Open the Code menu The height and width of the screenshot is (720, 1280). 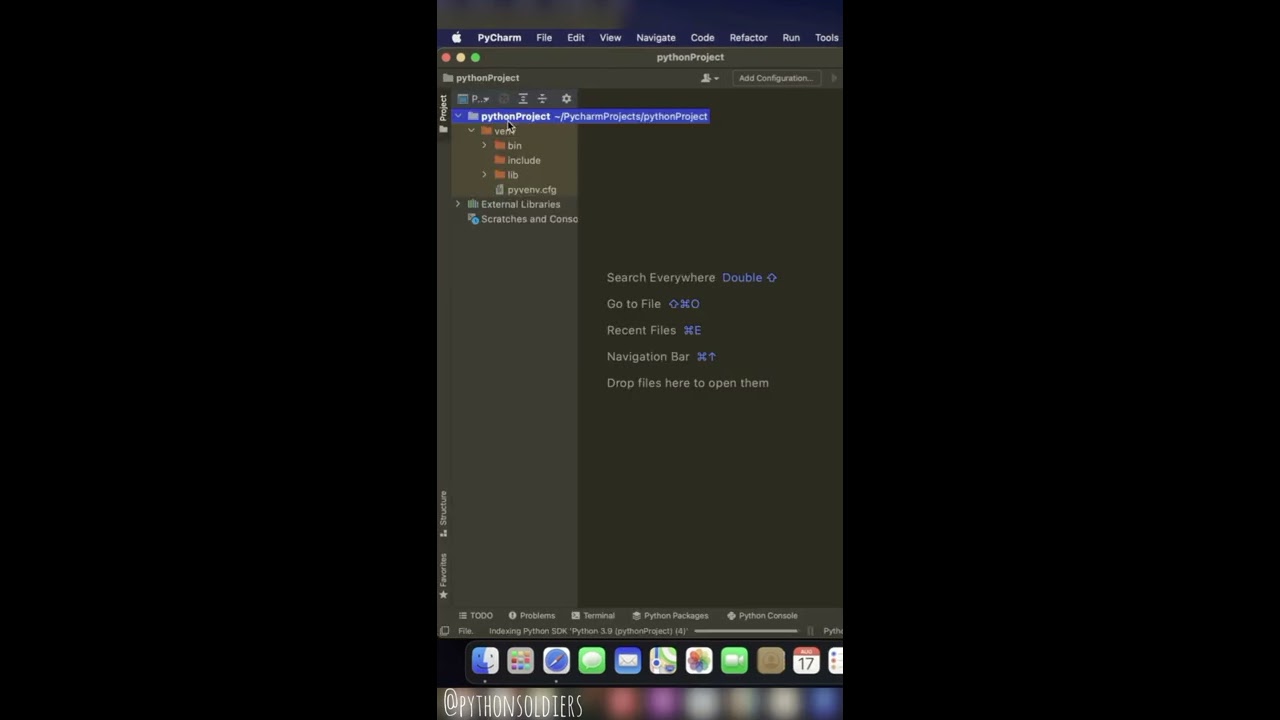coord(702,38)
